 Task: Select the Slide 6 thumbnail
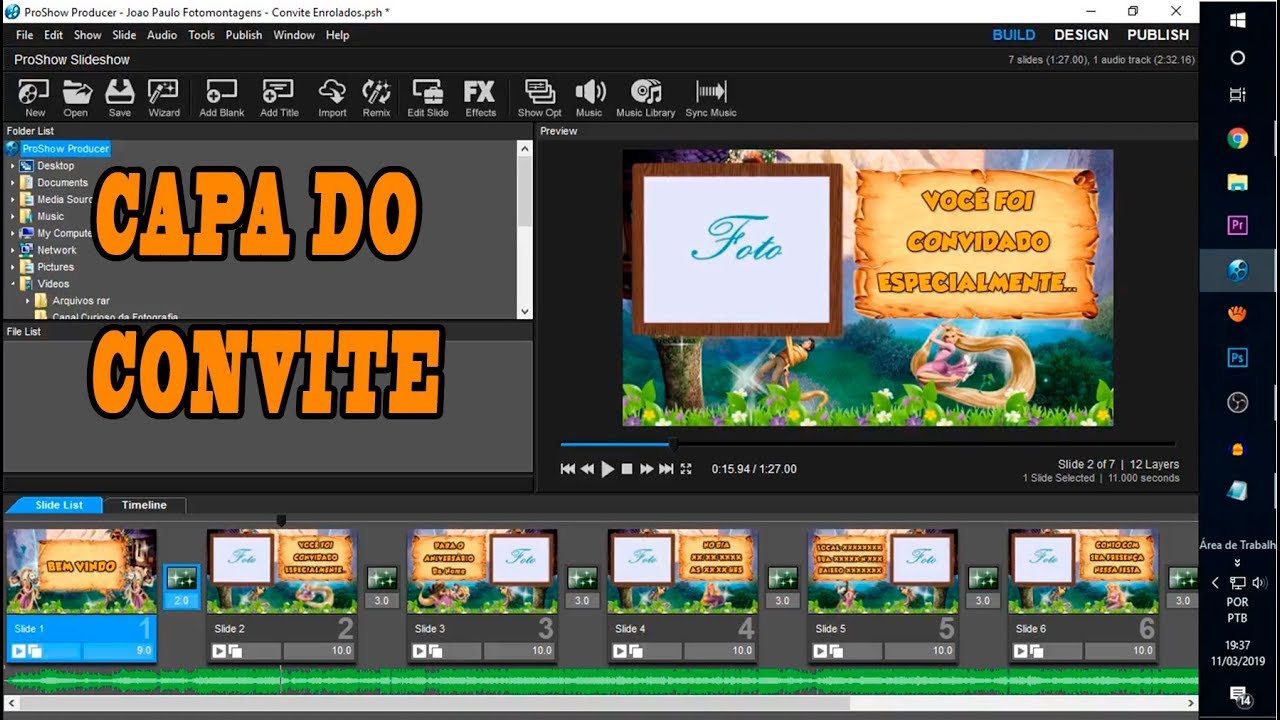click(1083, 570)
